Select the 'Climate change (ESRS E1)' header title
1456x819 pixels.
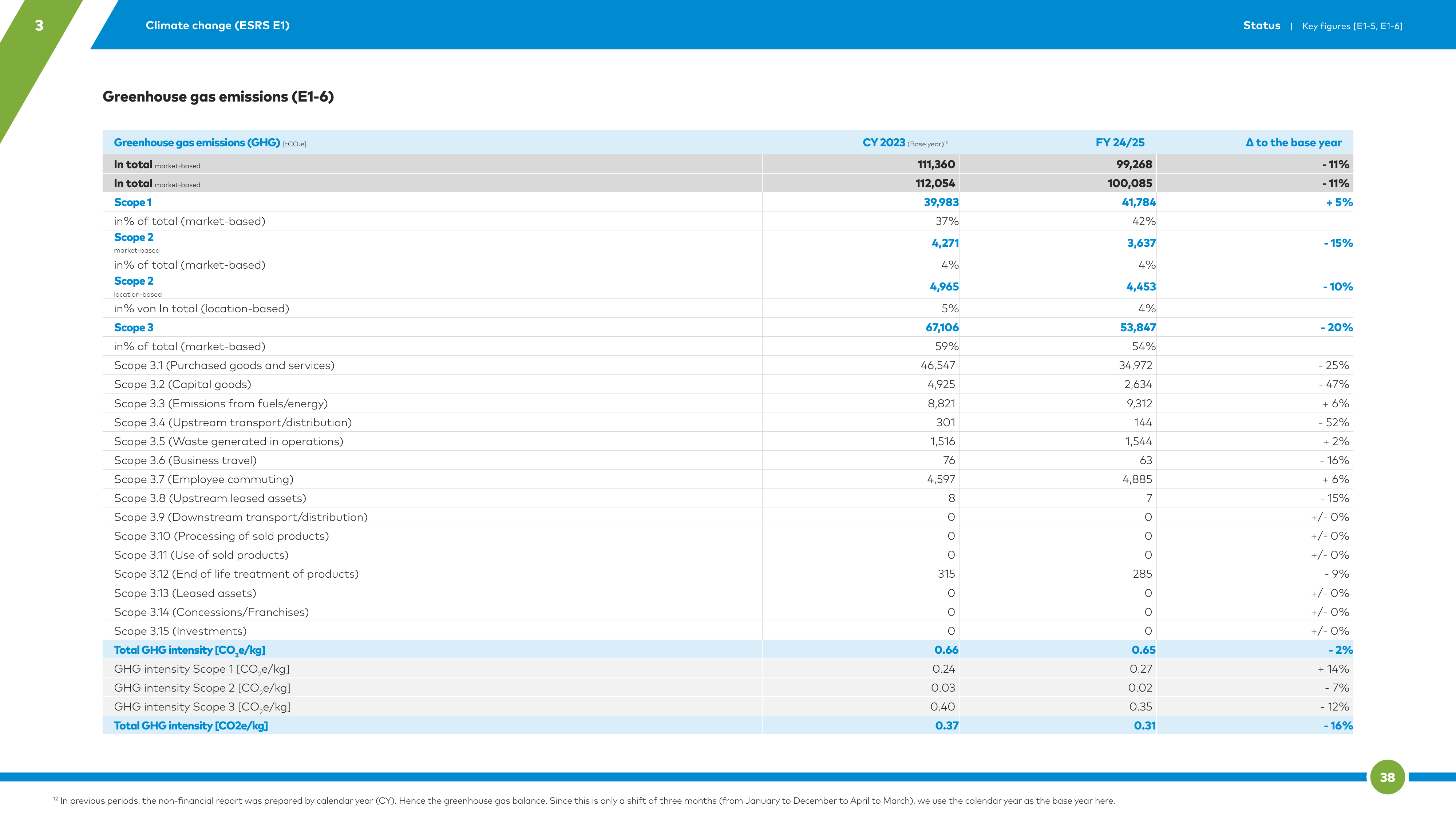pyautogui.click(x=218, y=25)
